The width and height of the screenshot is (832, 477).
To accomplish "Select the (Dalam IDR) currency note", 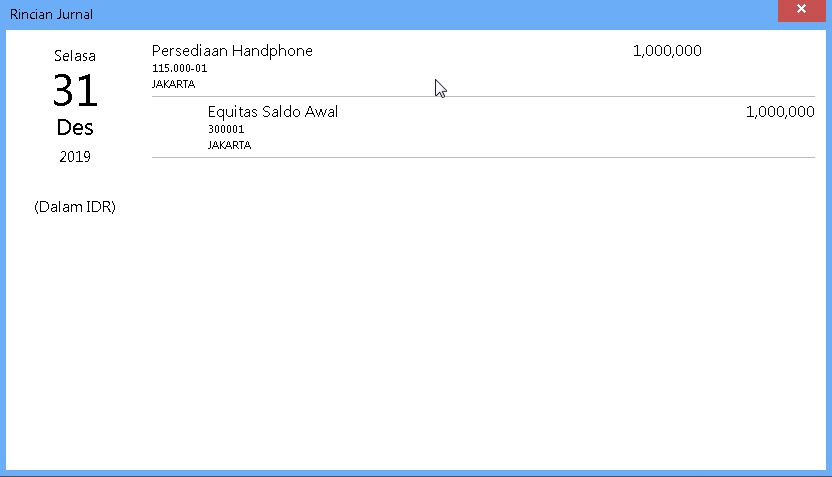I will point(75,207).
